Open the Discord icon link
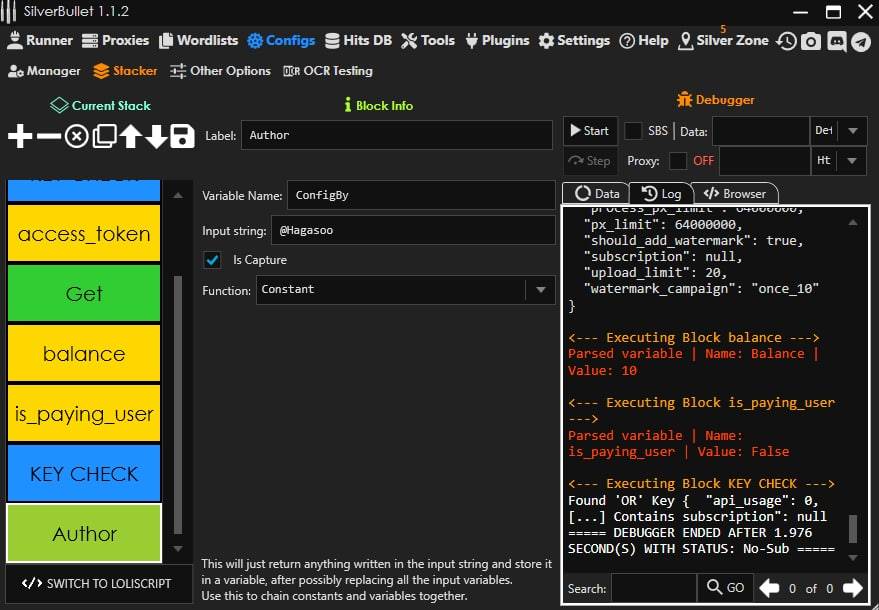Image resolution: width=879 pixels, height=610 pixels. tap(836, 41)
